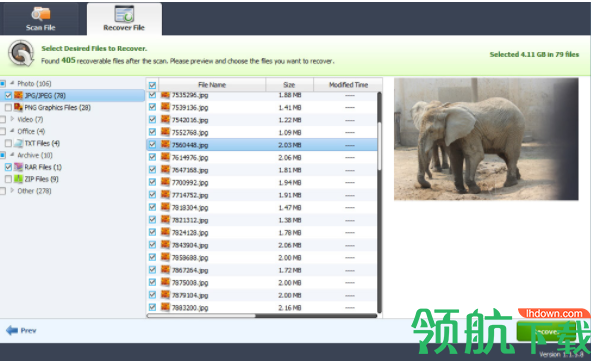
Task: Click the file icon of 7700992.jpg
Action: click(x=165, y=182)
